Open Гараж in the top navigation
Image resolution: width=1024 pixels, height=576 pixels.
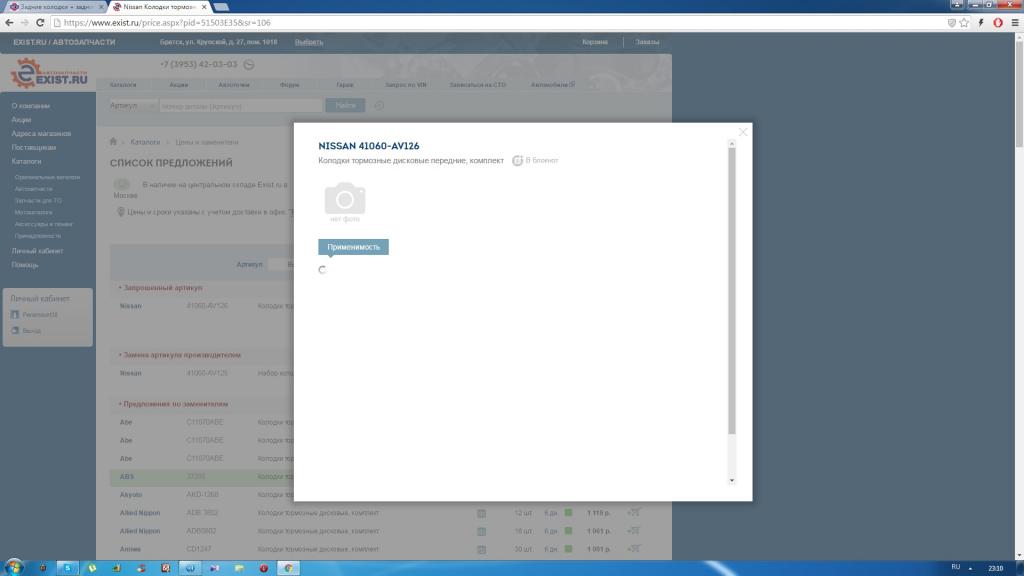344,85
